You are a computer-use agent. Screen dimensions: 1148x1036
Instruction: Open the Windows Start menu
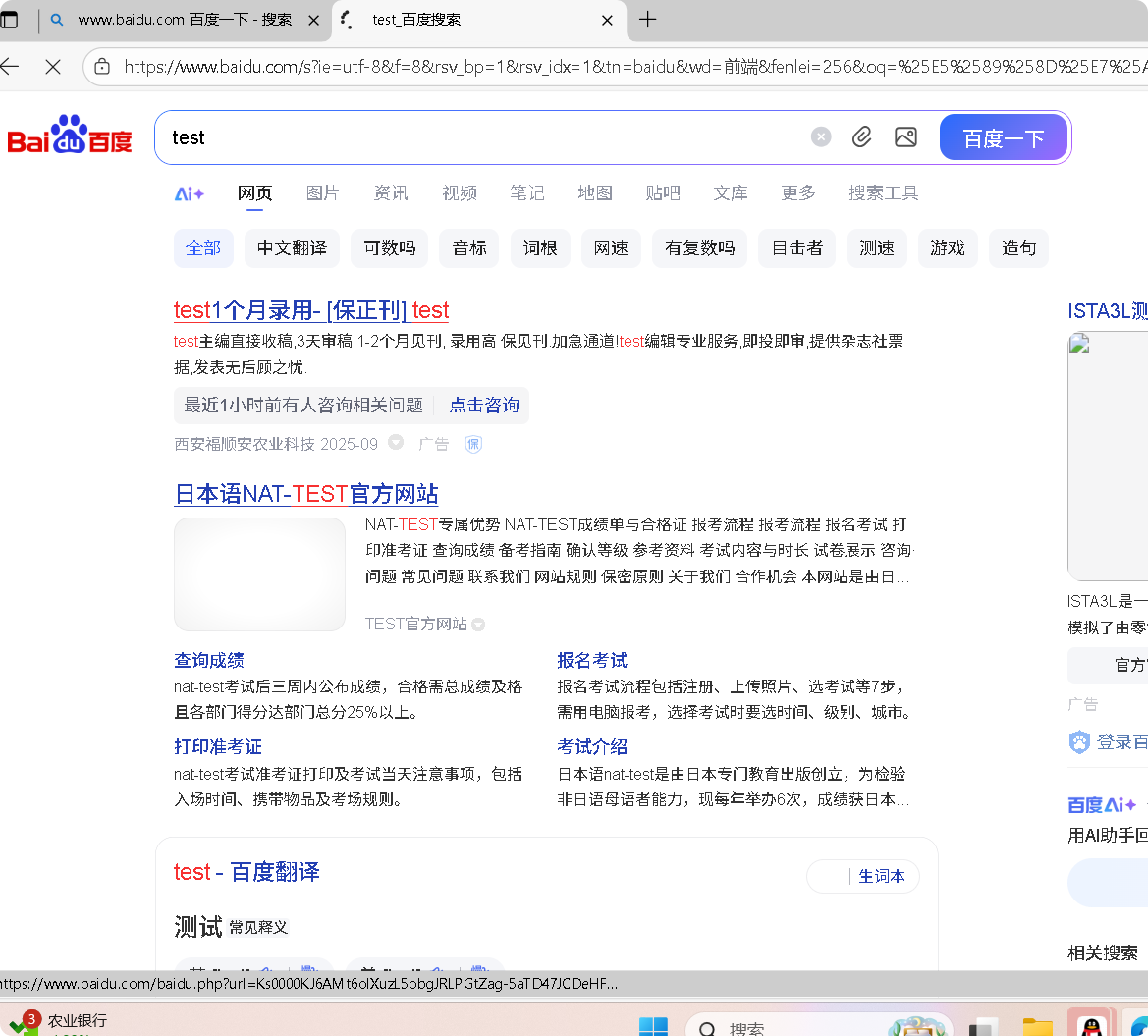click(x=653, y=1027)
